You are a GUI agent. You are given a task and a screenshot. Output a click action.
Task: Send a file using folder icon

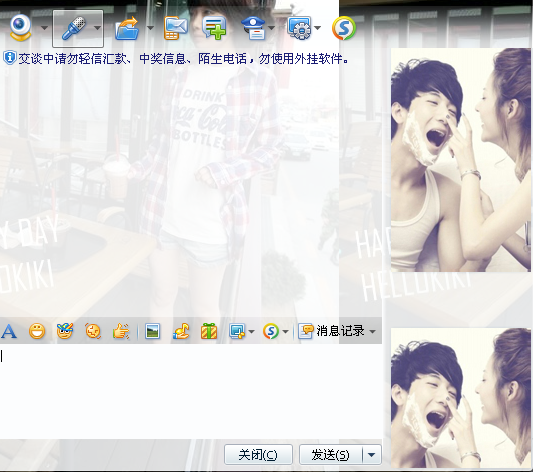point(127,29)
